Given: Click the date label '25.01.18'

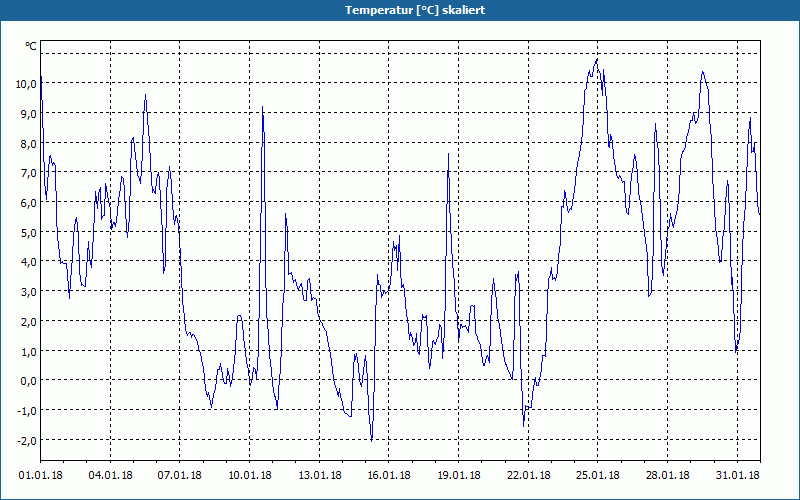Looking at the screenshot, I should [598, 475].
